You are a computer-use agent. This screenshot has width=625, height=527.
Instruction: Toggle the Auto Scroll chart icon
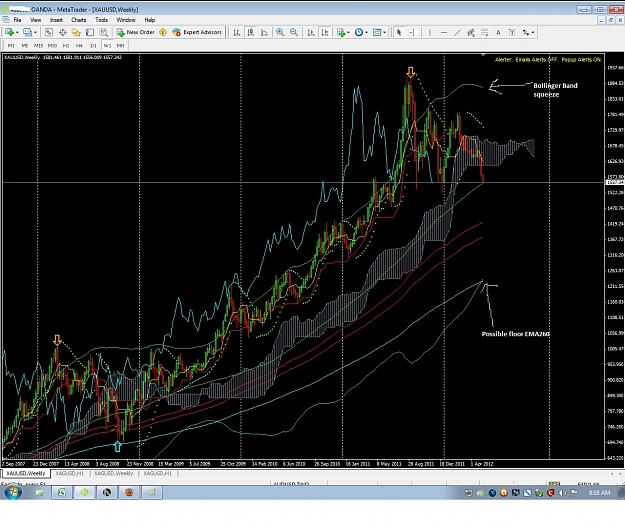click(311, 32)
